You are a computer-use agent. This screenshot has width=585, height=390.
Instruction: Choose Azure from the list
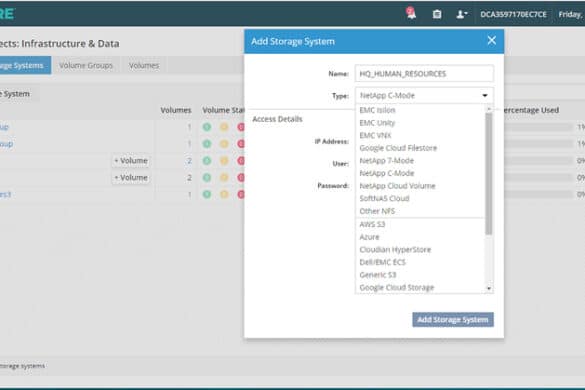coord(369,237)
